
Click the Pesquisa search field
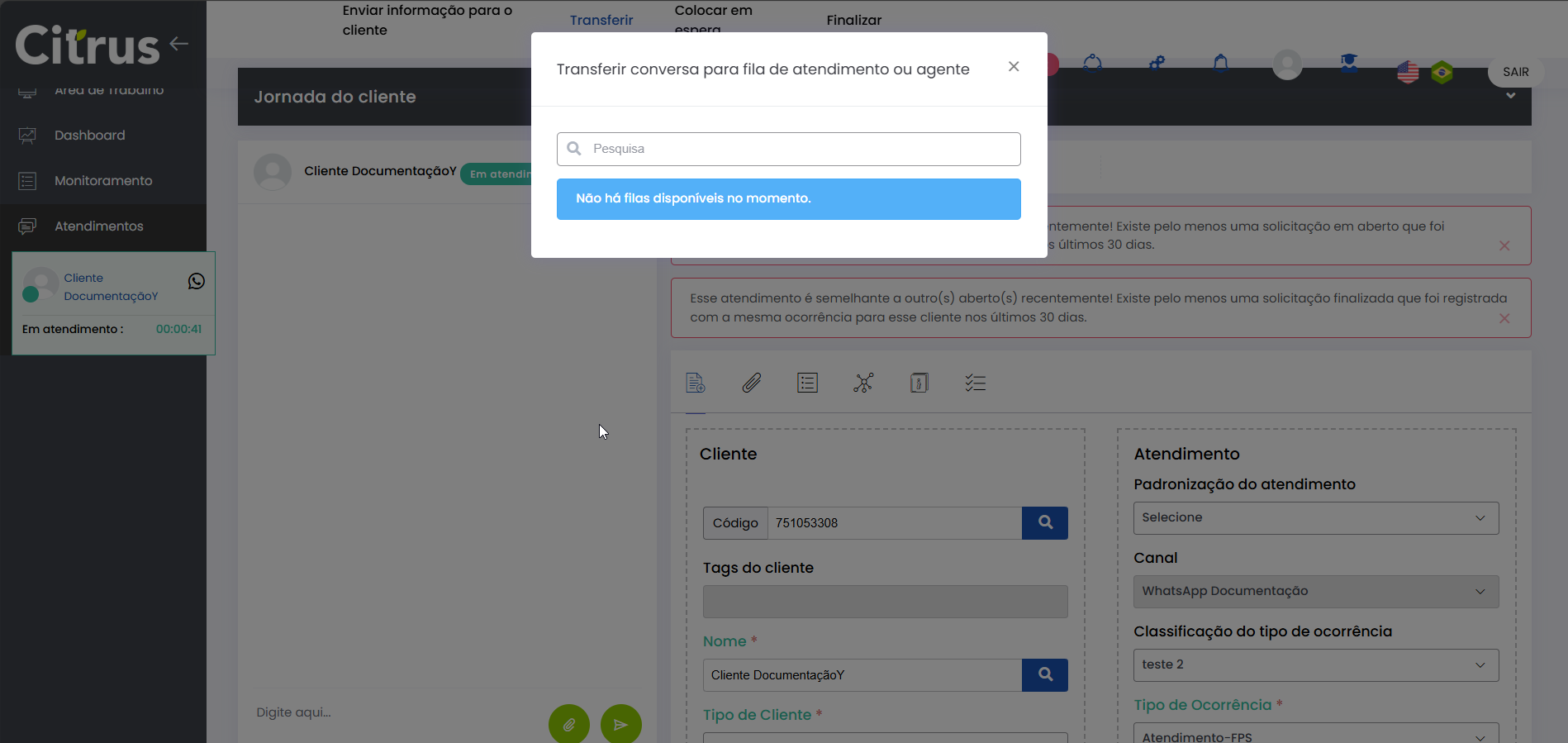coord(789,149)
